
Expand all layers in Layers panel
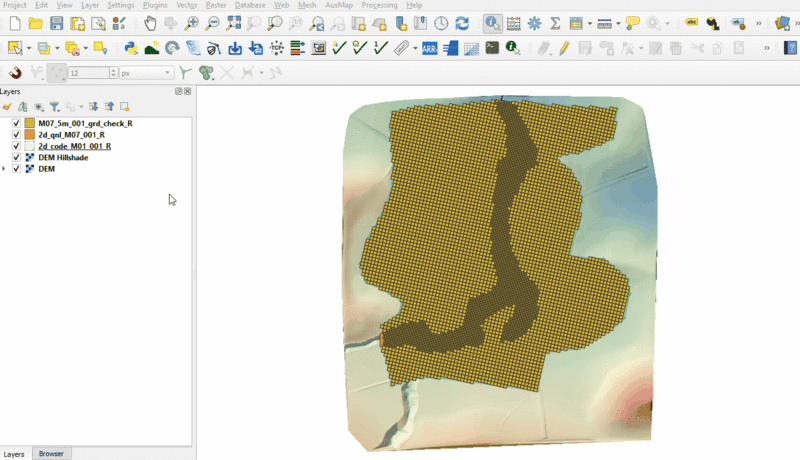click(93, 107)
